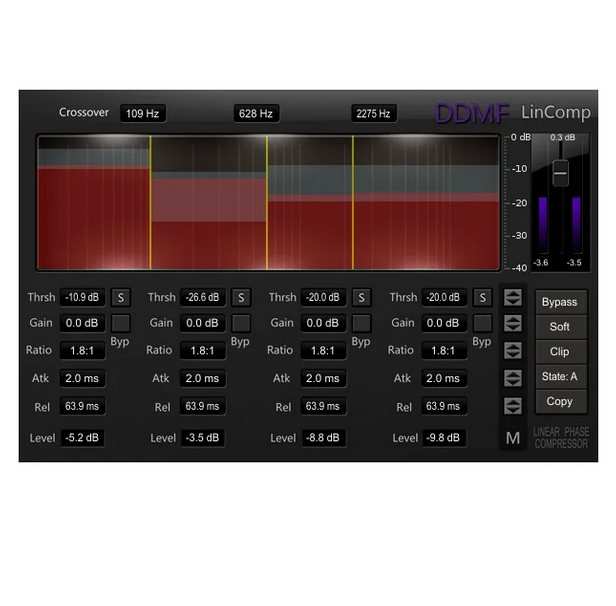Viewport: 616px width, 606px height.
Task: Click the Ratio row up/down arrows icon
Action: [x=513, y=350]
